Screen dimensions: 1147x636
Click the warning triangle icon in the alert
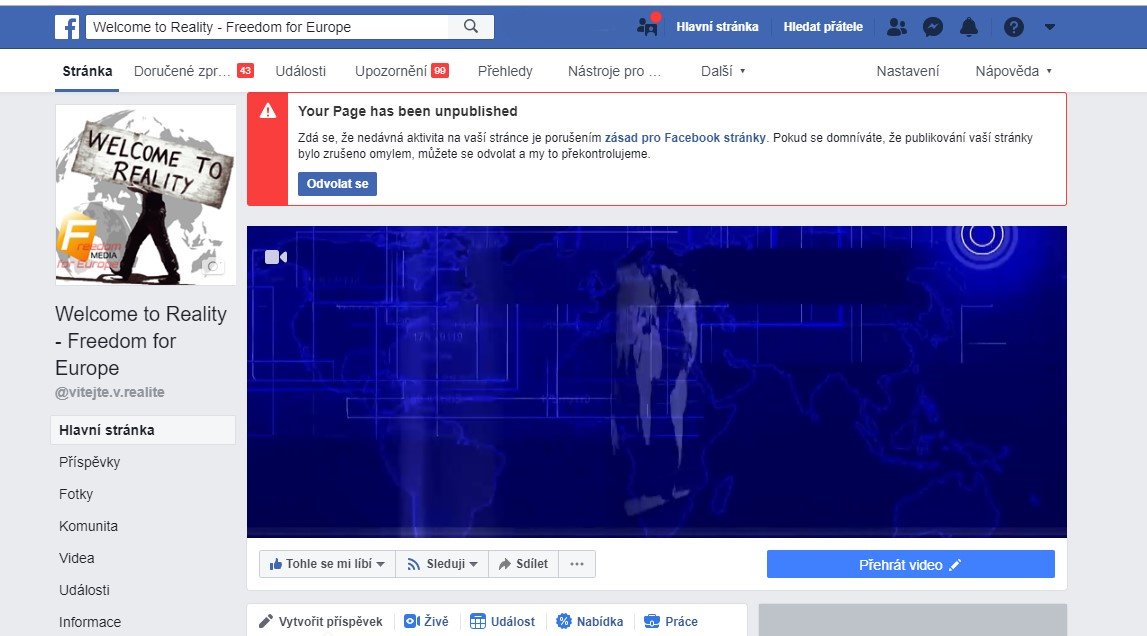click(x=268, y=111)
